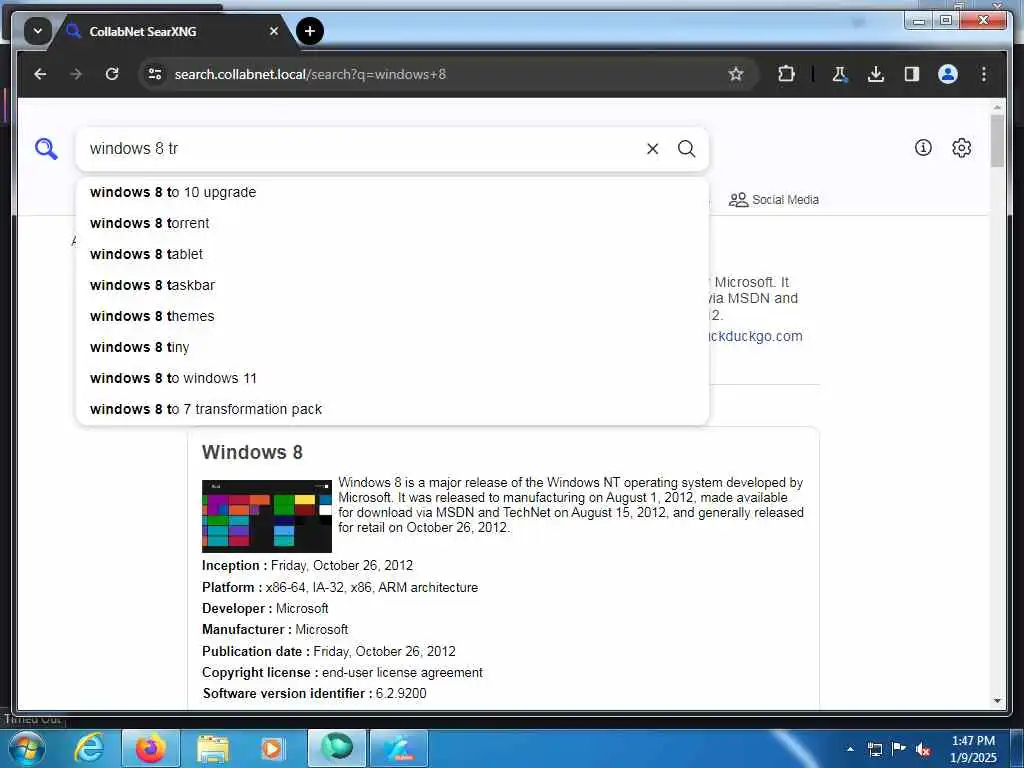The width and height of the screenshot is (1024, 768).
Task: Bookmark this page with the star icon
Action: coord(736,74)
